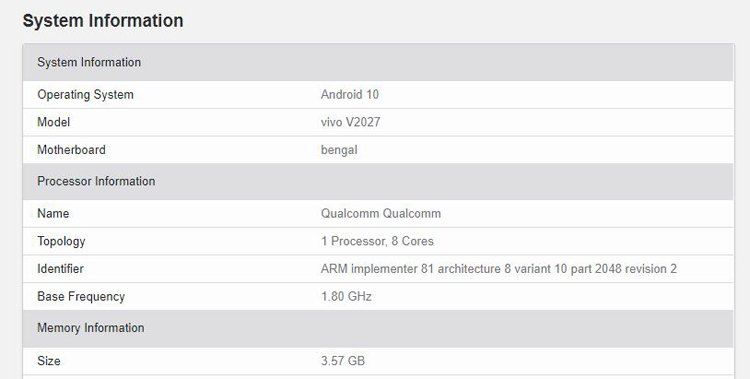Select the 3.57 GB value
Image resolution: width=750 pixels, height=379 pixels.
point(343,361)
